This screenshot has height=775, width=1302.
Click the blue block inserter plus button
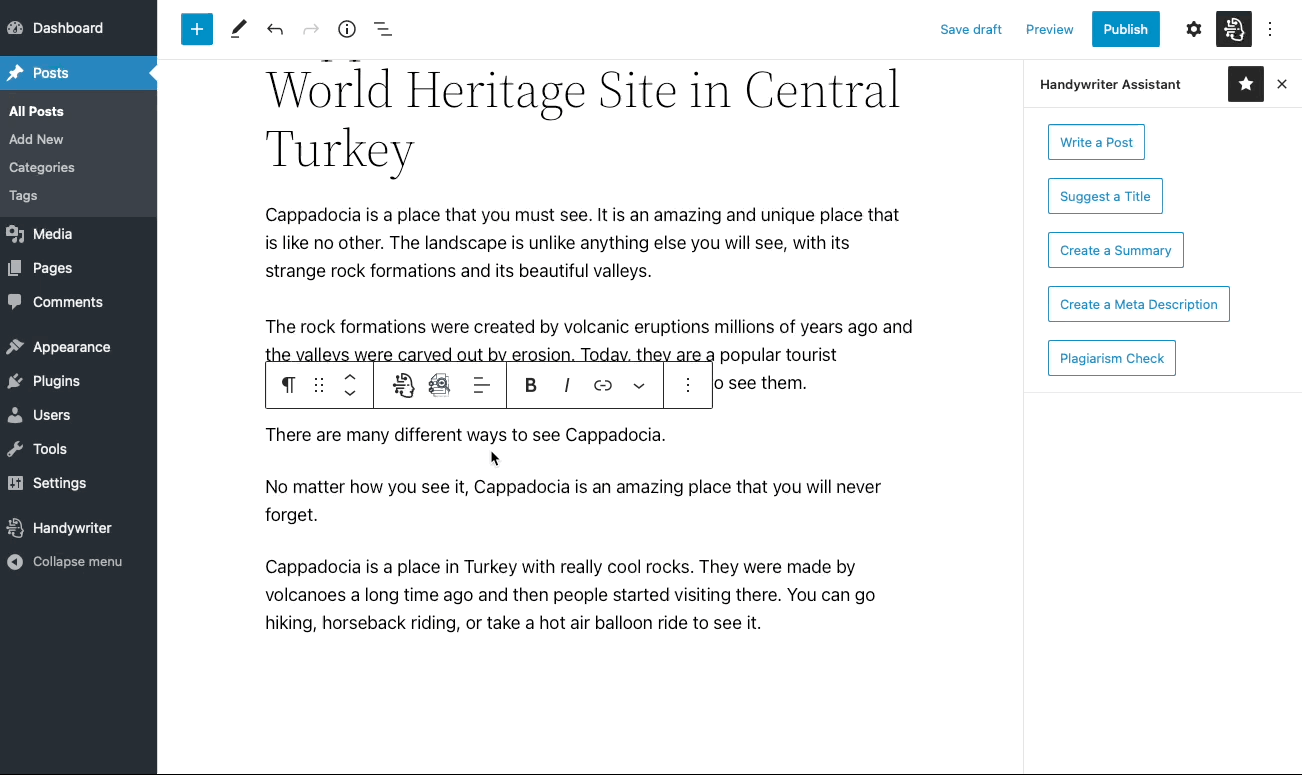point(197,29)
